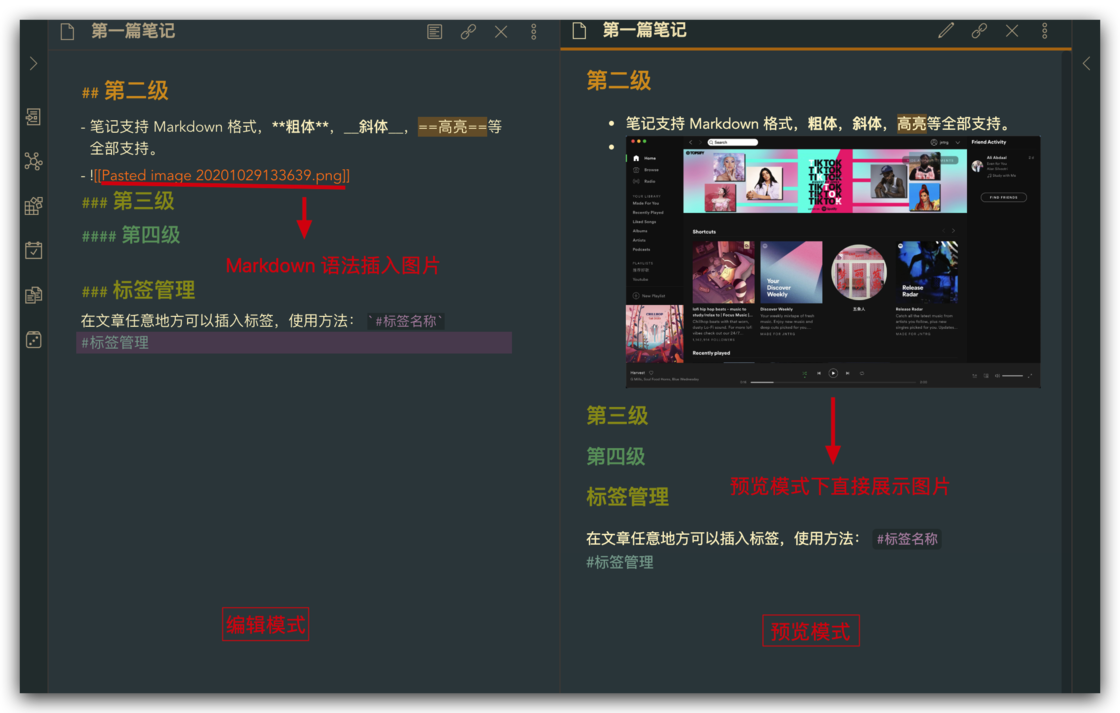Expand the left sidebar with chevron arrow
Viewport: 1120px width, 713px height.
[34, 64]
